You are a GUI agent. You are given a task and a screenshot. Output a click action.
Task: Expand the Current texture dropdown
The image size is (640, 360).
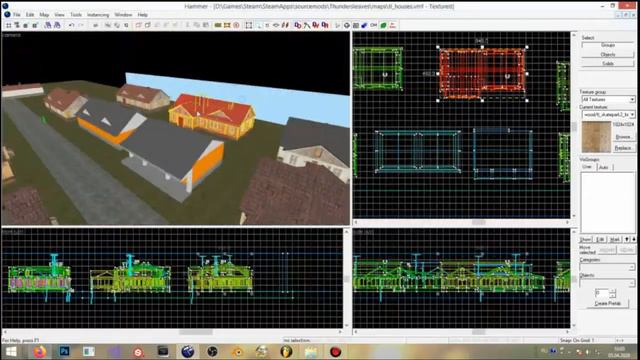[632, 115]
